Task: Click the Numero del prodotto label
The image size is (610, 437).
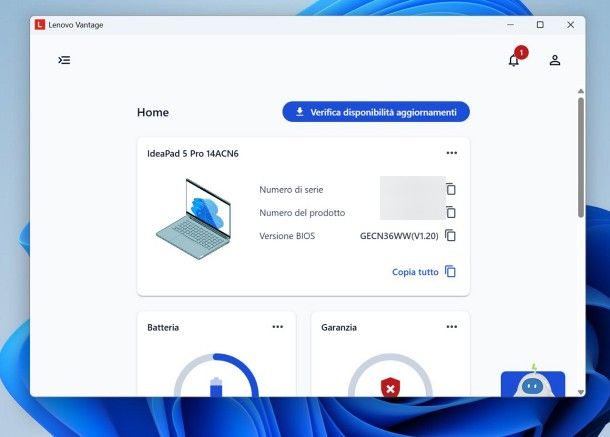Action: tap(302, 213)
